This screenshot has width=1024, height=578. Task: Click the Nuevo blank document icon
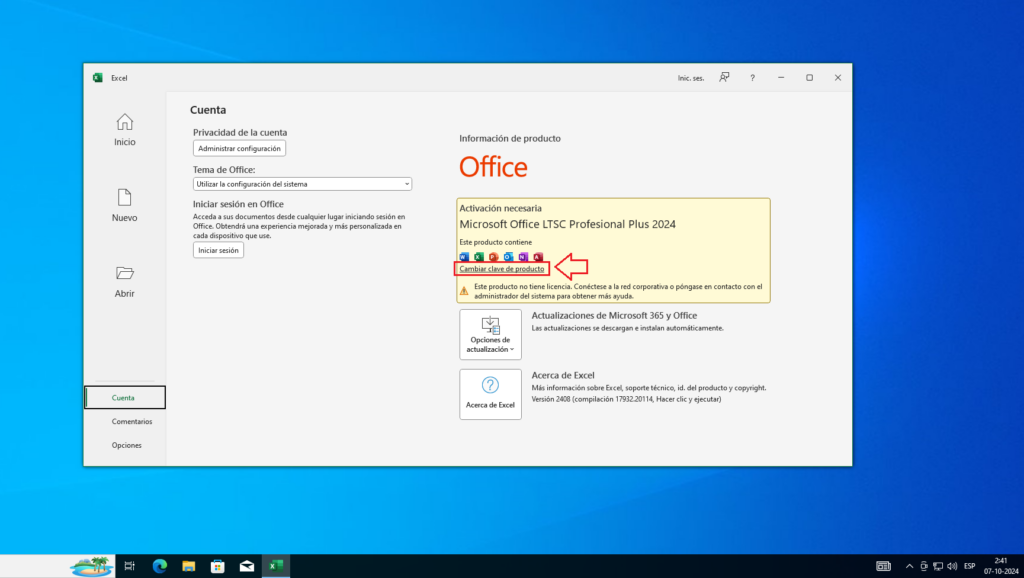[124, 198]
